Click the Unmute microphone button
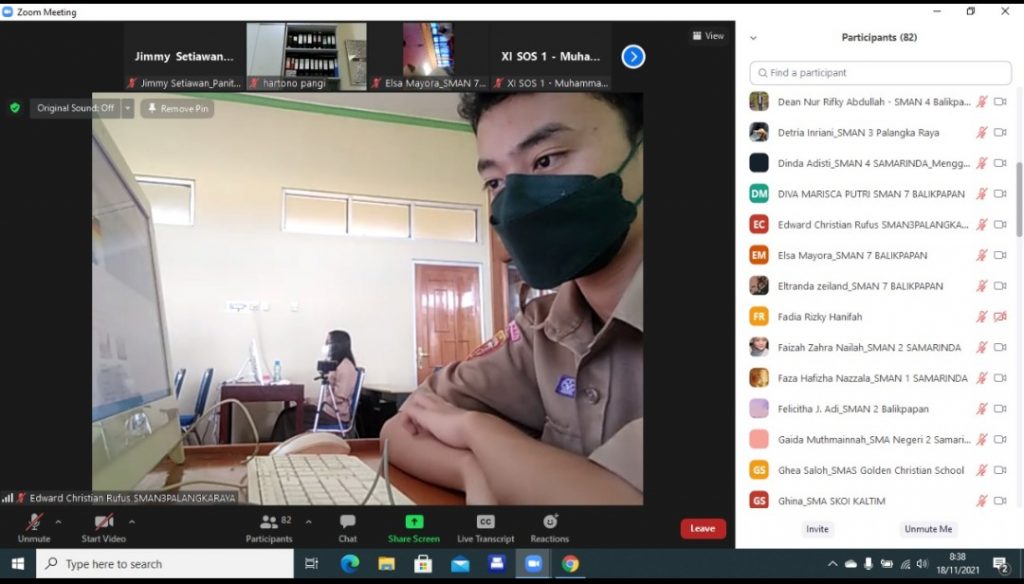1024x584 pixels. [34, 528]
